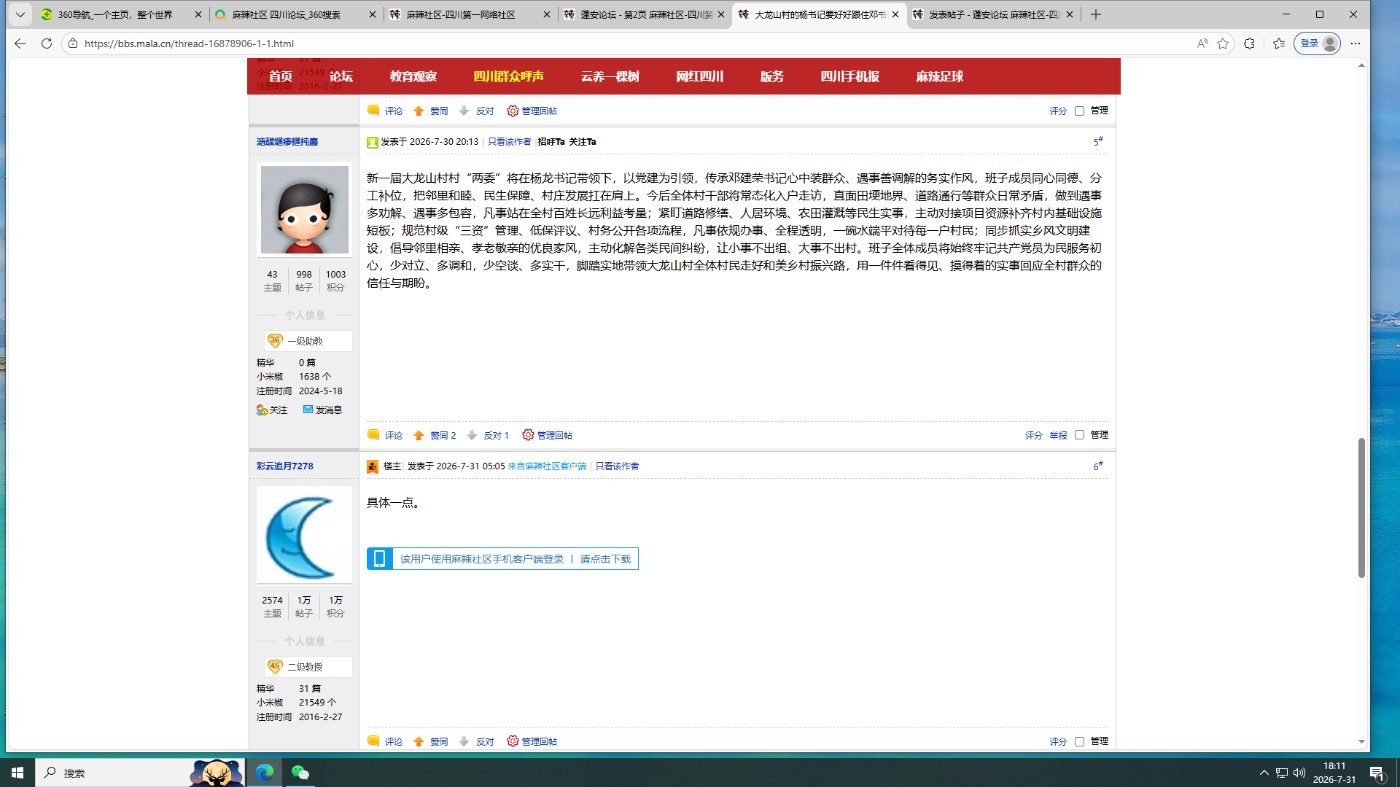Click the page vertical scrollbar thumb

click(x=1361, y=507)
